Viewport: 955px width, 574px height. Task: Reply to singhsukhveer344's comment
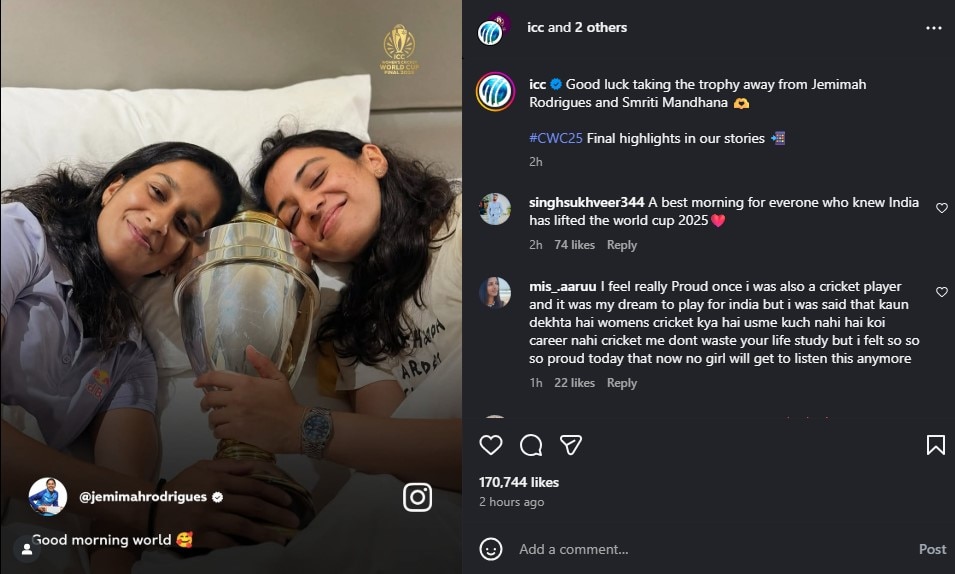tap(621, 245)
